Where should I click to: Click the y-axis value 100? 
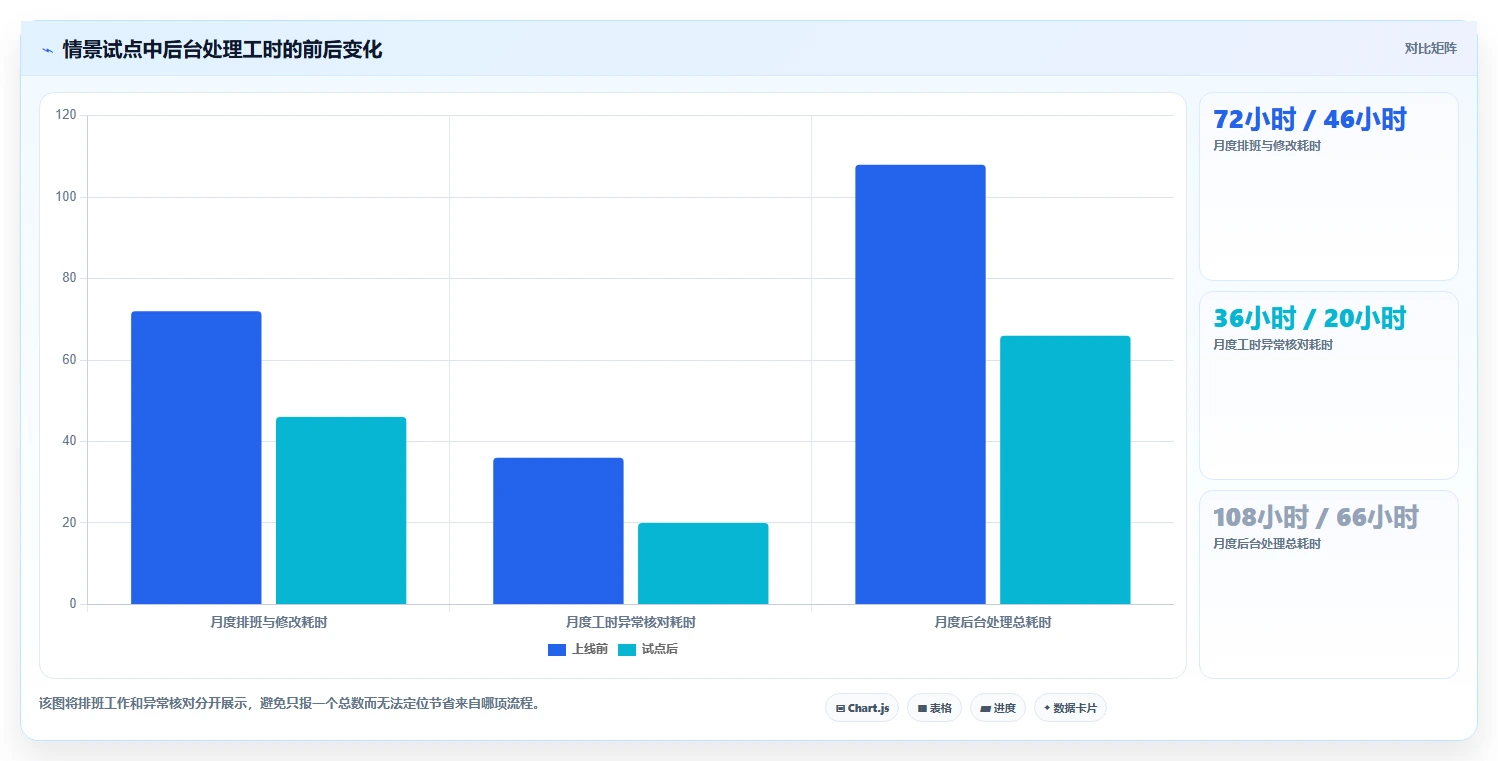(66, 197)
